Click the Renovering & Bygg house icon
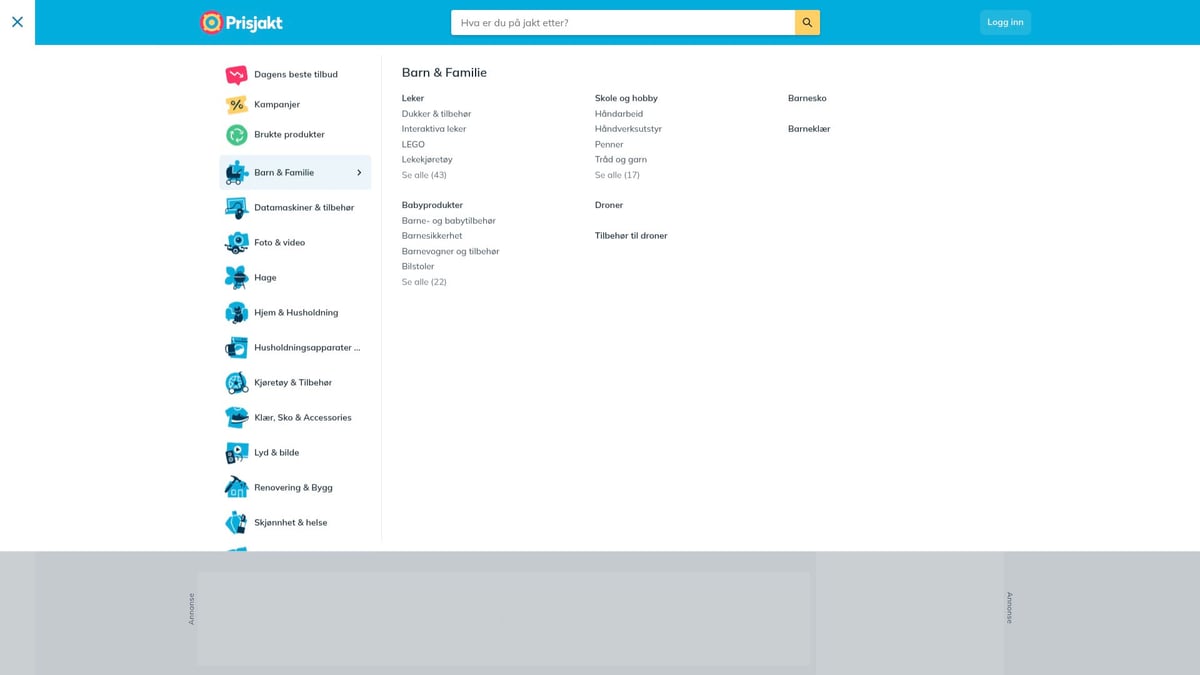 [236, 487]
